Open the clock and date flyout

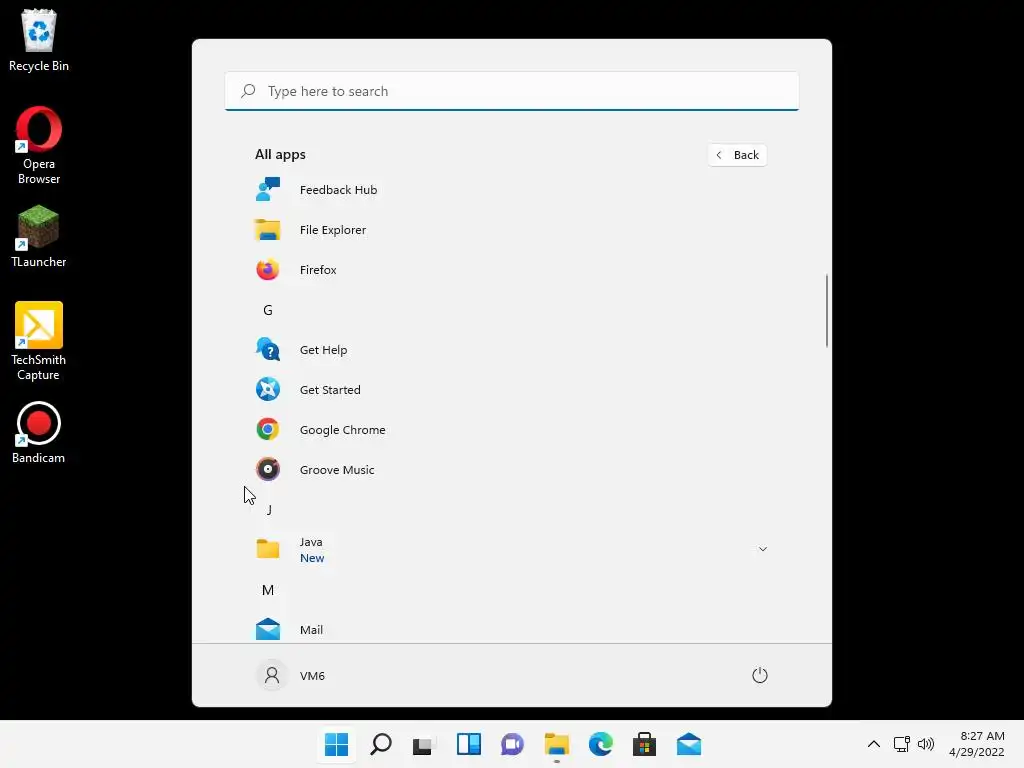(976, 744)
